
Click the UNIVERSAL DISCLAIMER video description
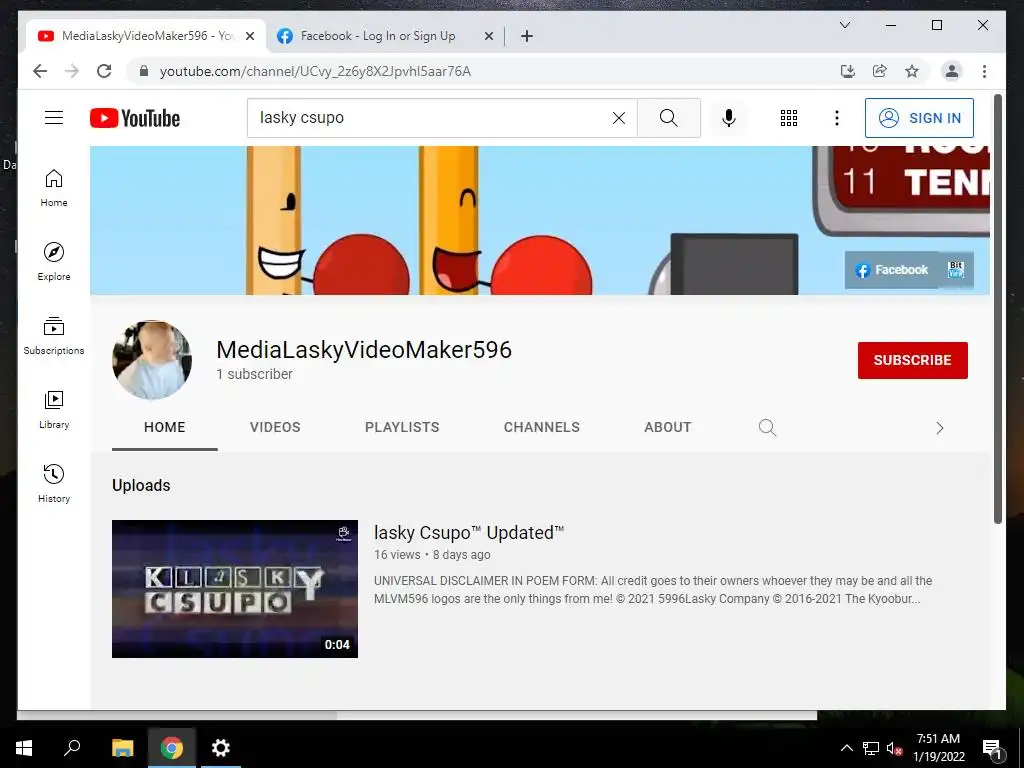click(653, 590)
